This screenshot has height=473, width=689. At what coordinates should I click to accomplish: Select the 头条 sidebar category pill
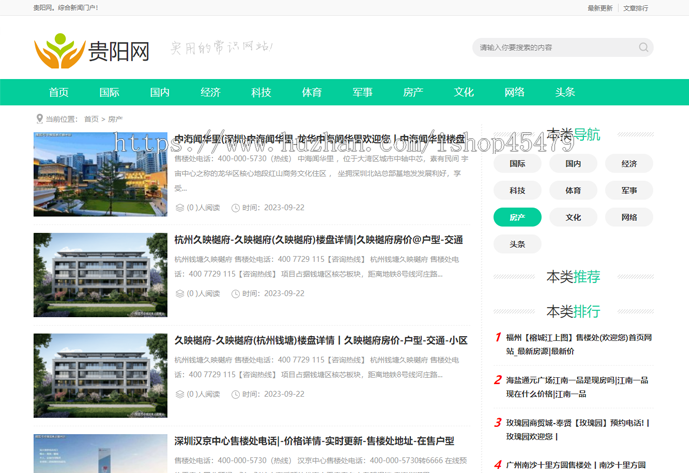pos(517,244)
